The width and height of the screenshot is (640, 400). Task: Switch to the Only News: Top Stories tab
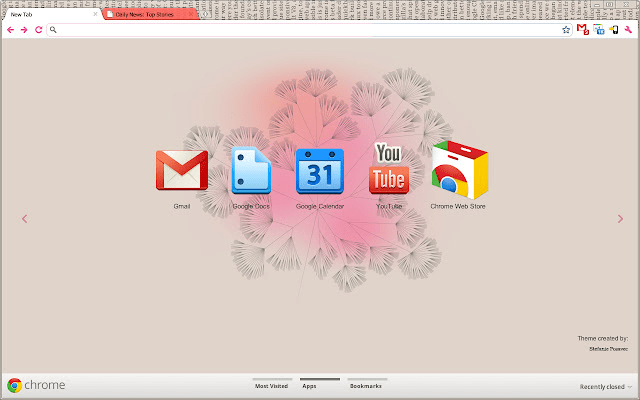point(150,15)
